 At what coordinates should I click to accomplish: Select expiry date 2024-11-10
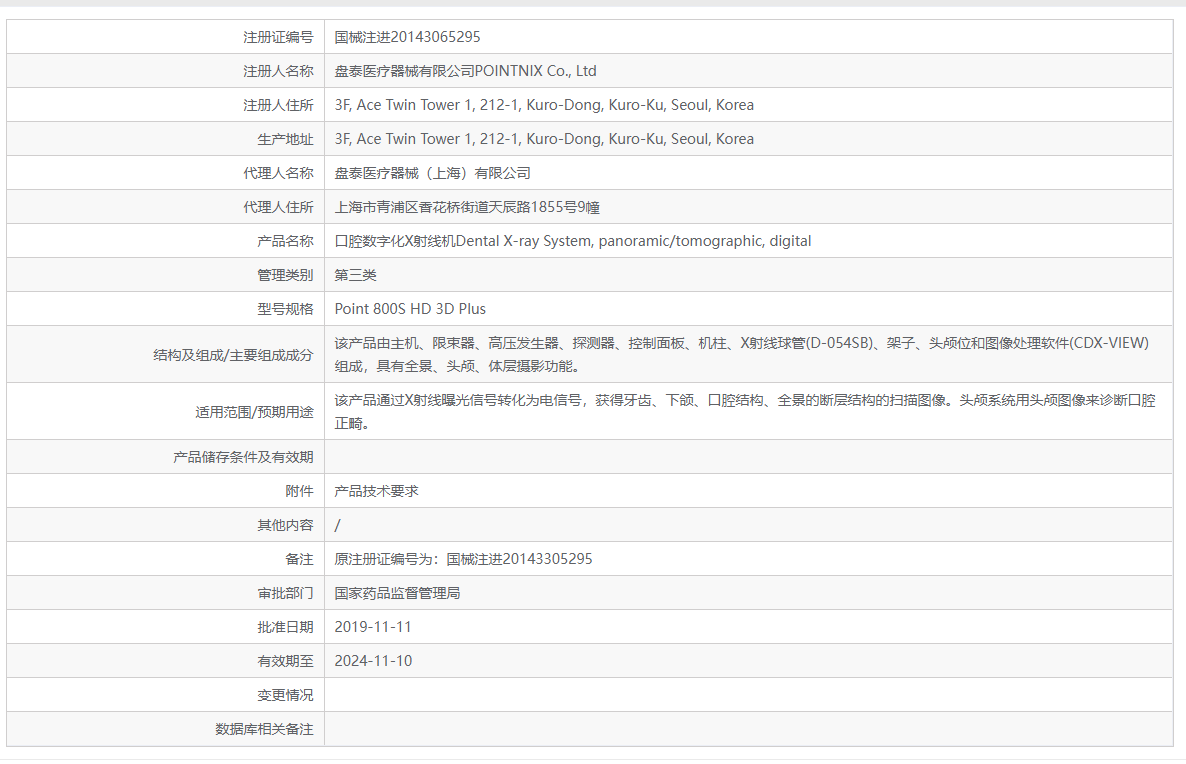373,661
